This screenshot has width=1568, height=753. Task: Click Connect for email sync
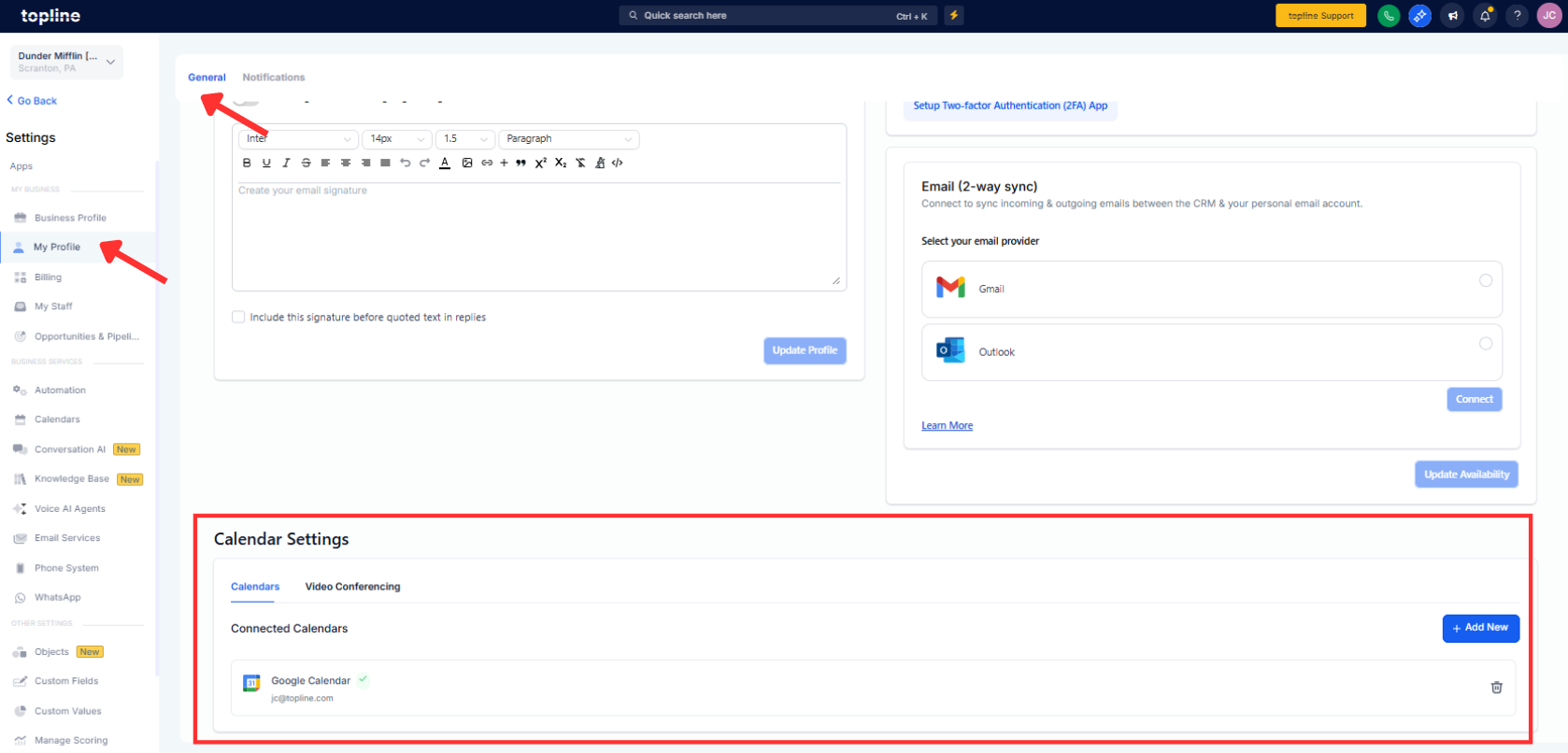tap(1475, 399)
